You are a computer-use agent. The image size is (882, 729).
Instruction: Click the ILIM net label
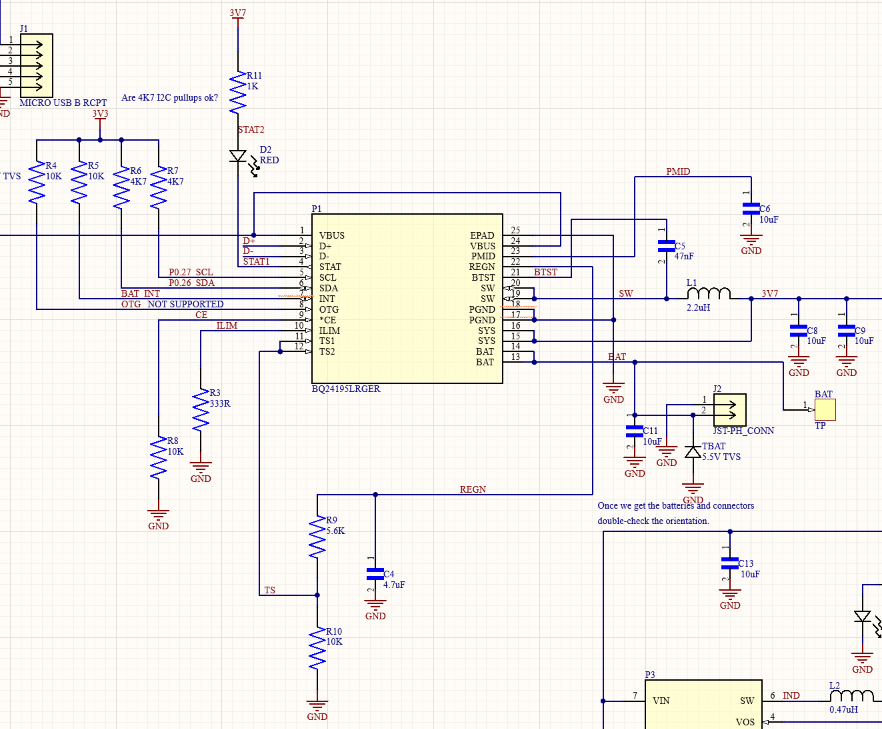coord(227,326)
